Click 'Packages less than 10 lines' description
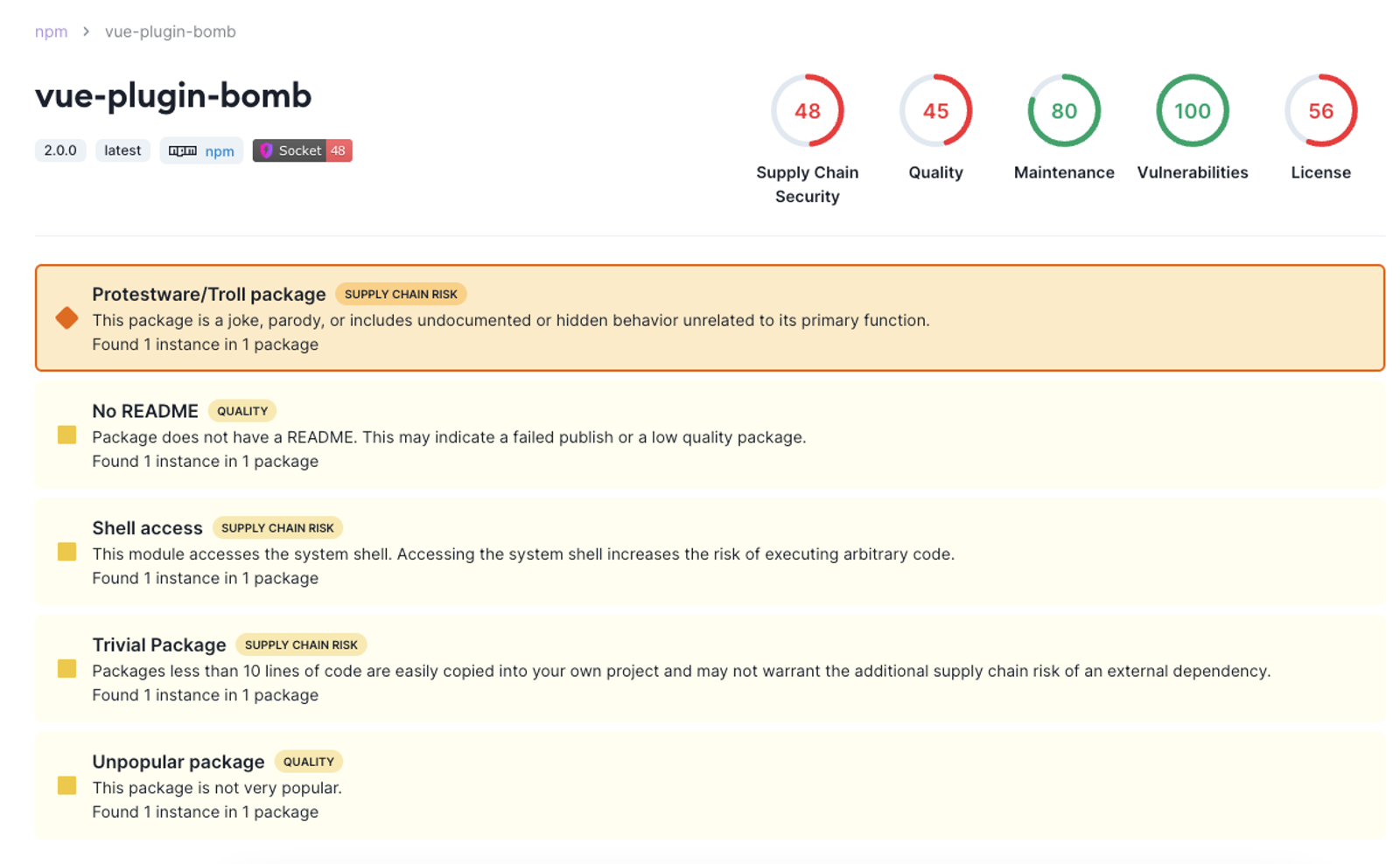The image size is (1400, 864). pyautogui.click(x=682, y=671)
